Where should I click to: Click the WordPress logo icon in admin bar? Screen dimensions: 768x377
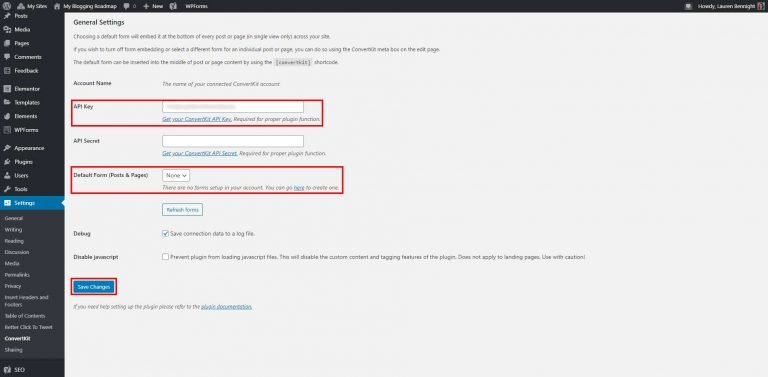tap(7, 6)
